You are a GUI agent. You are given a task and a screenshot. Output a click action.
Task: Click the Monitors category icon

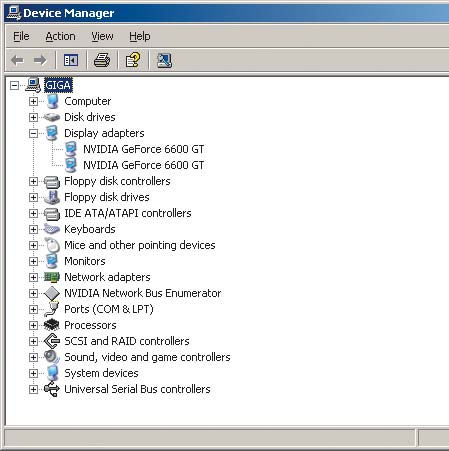coord(52,261)
